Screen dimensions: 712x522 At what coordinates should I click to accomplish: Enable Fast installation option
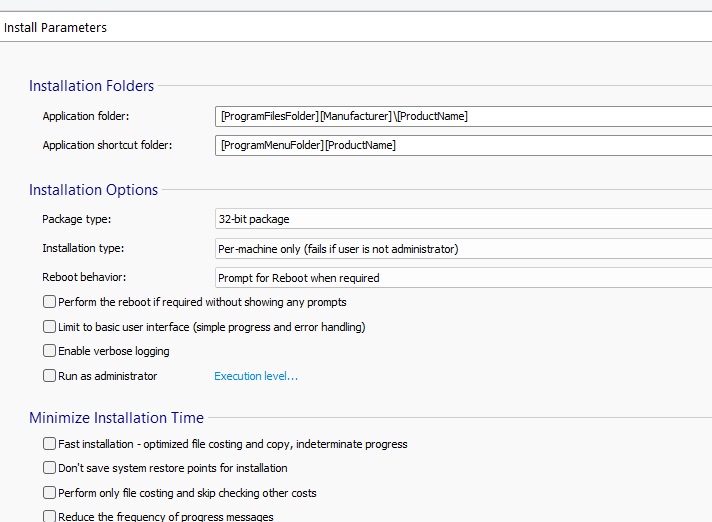click(50, 444)
